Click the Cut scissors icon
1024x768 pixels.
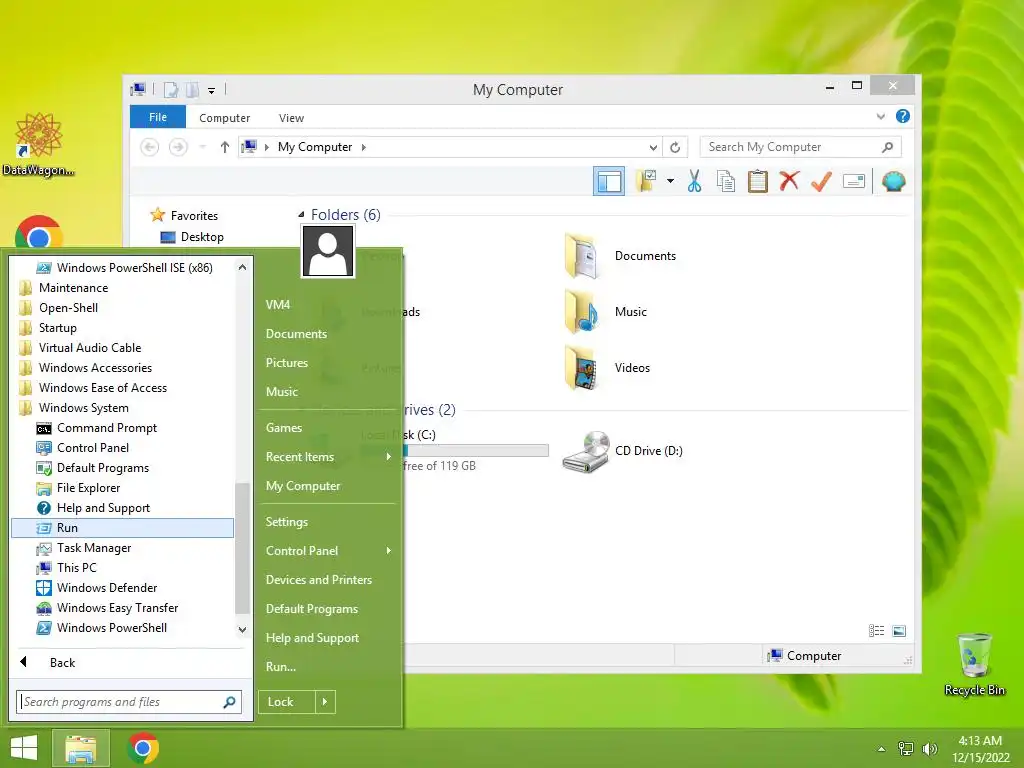pos(694,181)
